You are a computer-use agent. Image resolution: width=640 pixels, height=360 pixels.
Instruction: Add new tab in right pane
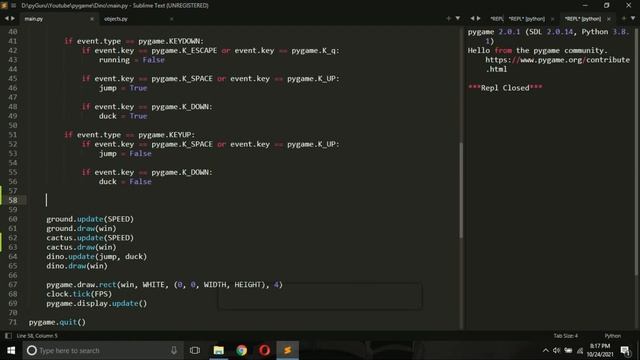[624, 18]
